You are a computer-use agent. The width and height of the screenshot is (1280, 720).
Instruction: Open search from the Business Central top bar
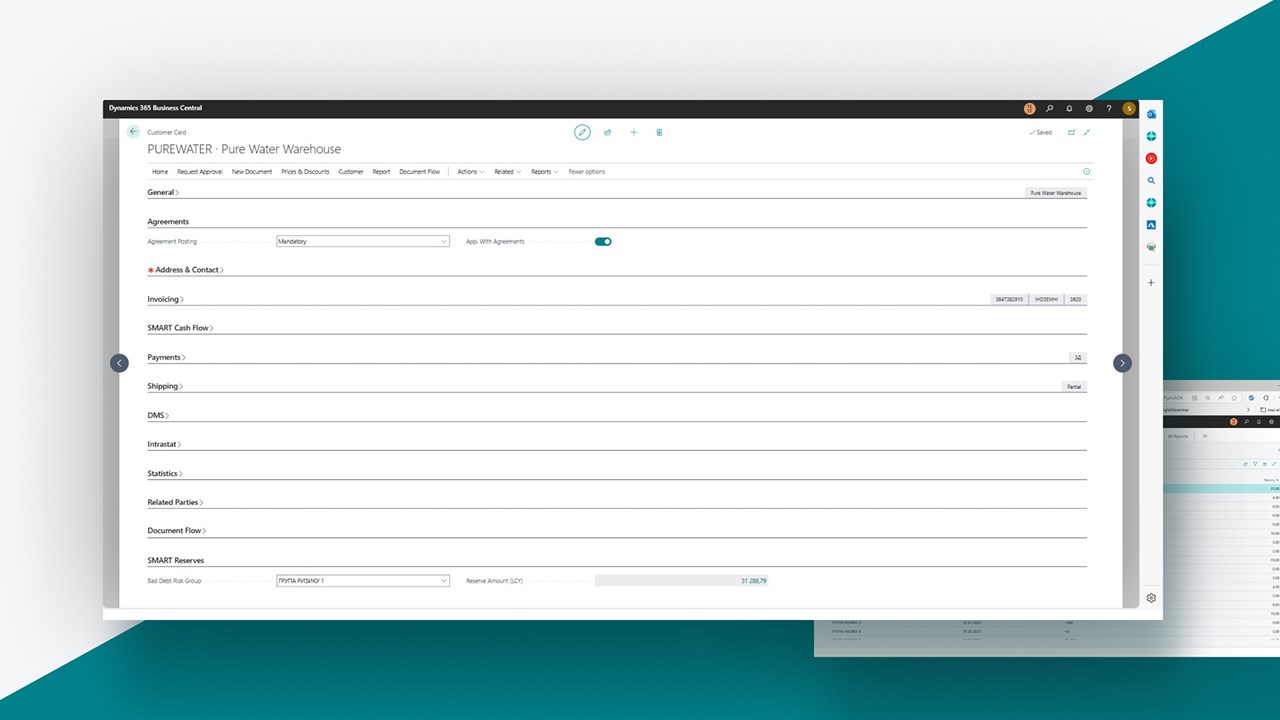click(1049, 108)
